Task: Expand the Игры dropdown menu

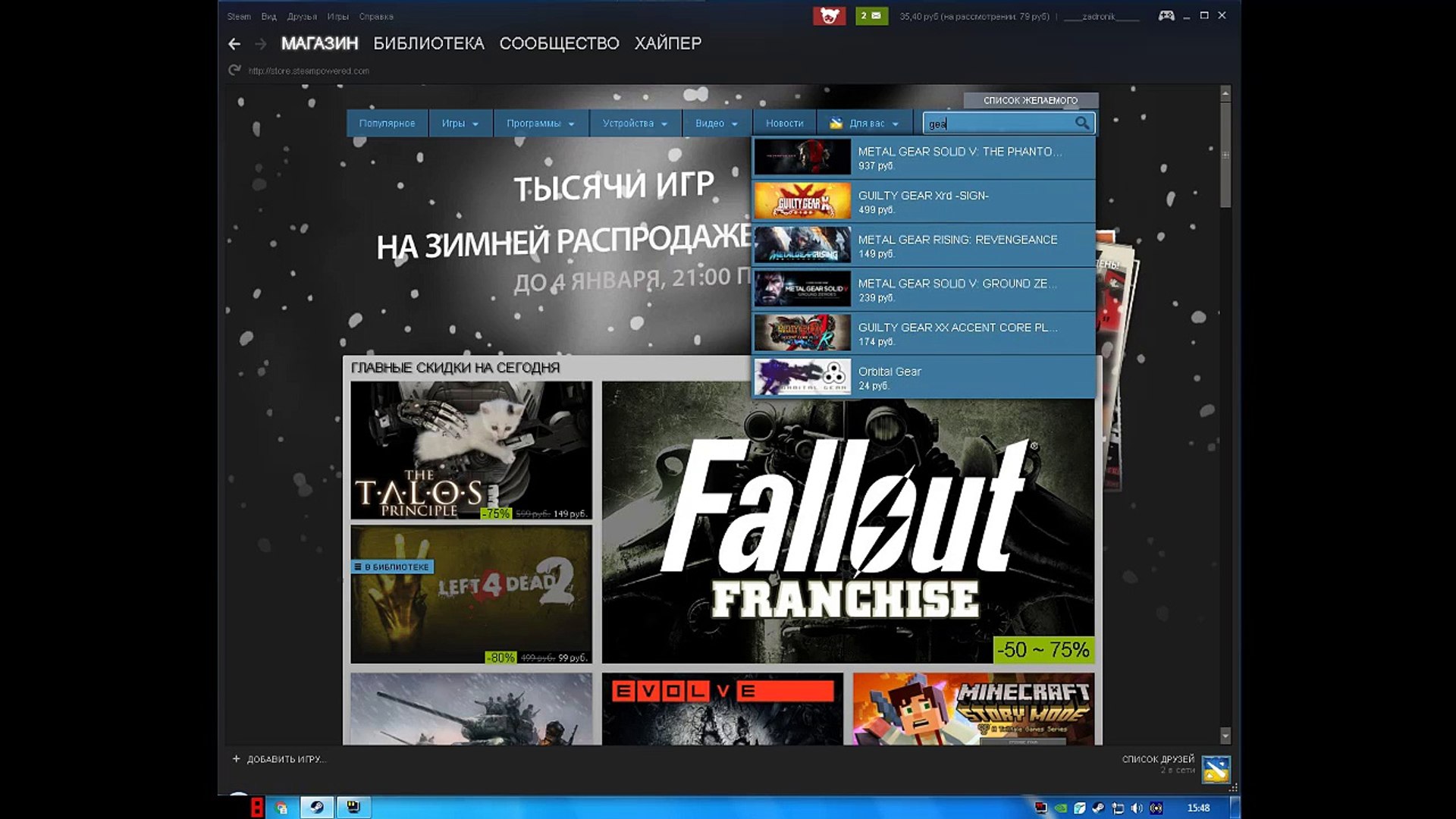Action: (x=460, y=123)
